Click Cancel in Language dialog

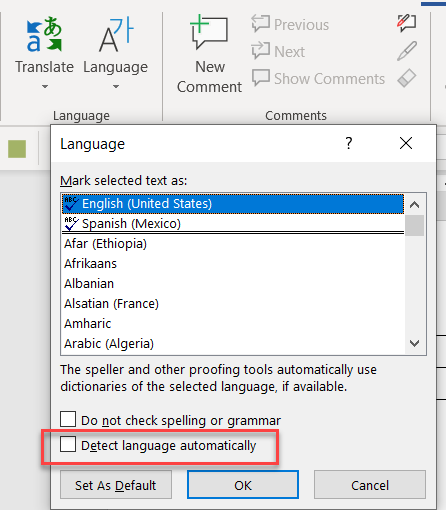[x=370, y=485]
